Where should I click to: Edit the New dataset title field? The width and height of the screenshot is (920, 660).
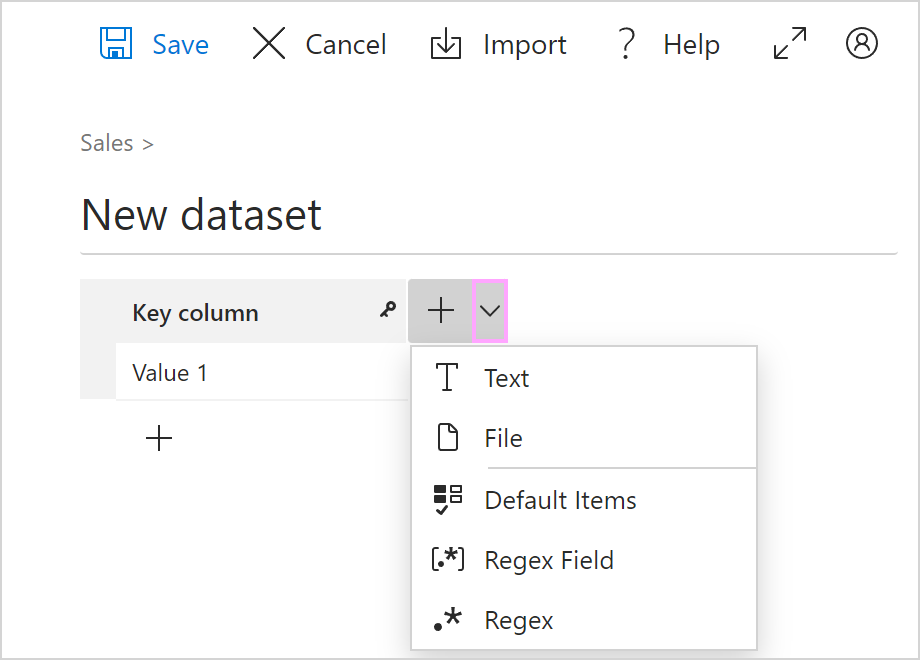(x=489, y=215)
